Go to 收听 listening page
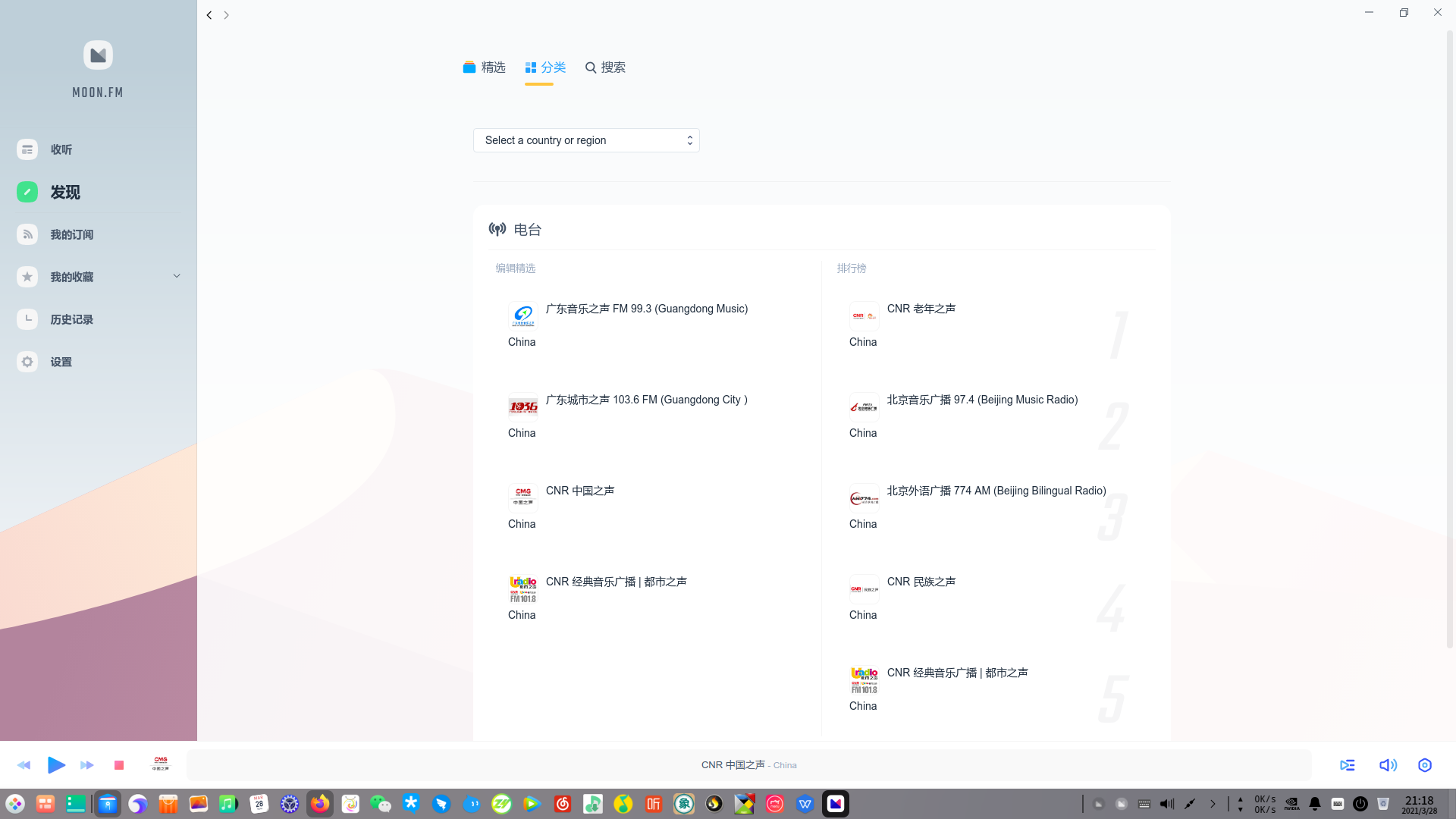The image size is (1456, 819). [61, 149]
